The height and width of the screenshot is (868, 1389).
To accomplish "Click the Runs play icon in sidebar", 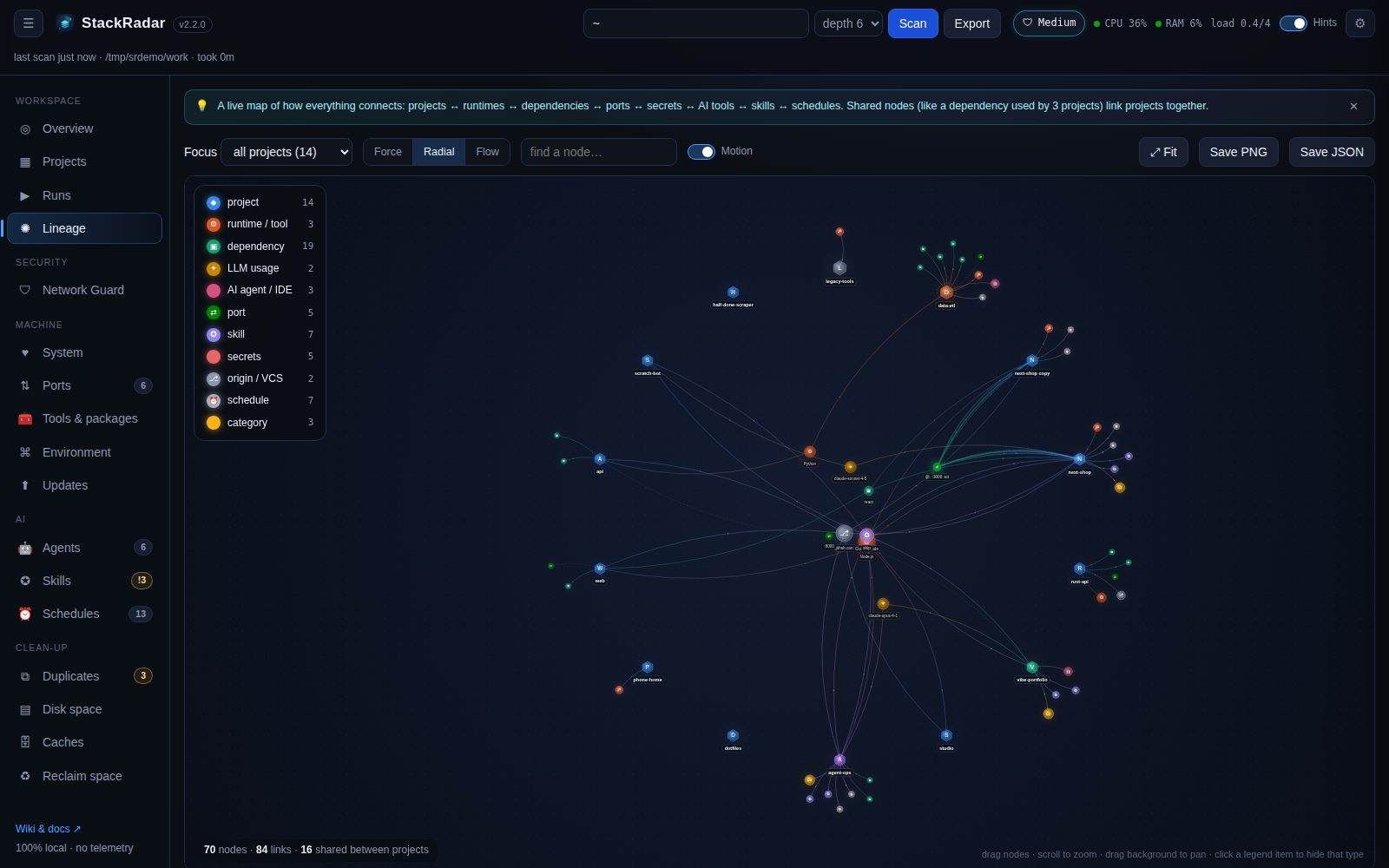I will pyautogui.click(x=25, y=196).
